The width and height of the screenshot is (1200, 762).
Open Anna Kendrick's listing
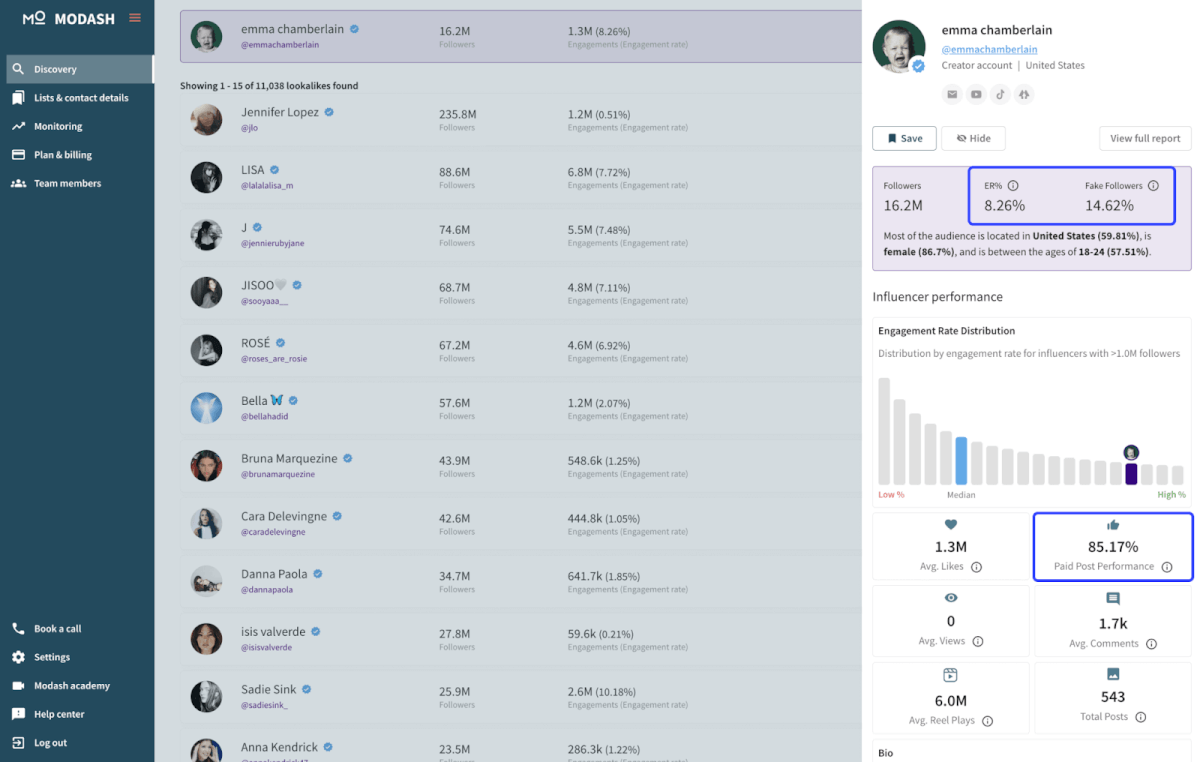tap(520, 745)
